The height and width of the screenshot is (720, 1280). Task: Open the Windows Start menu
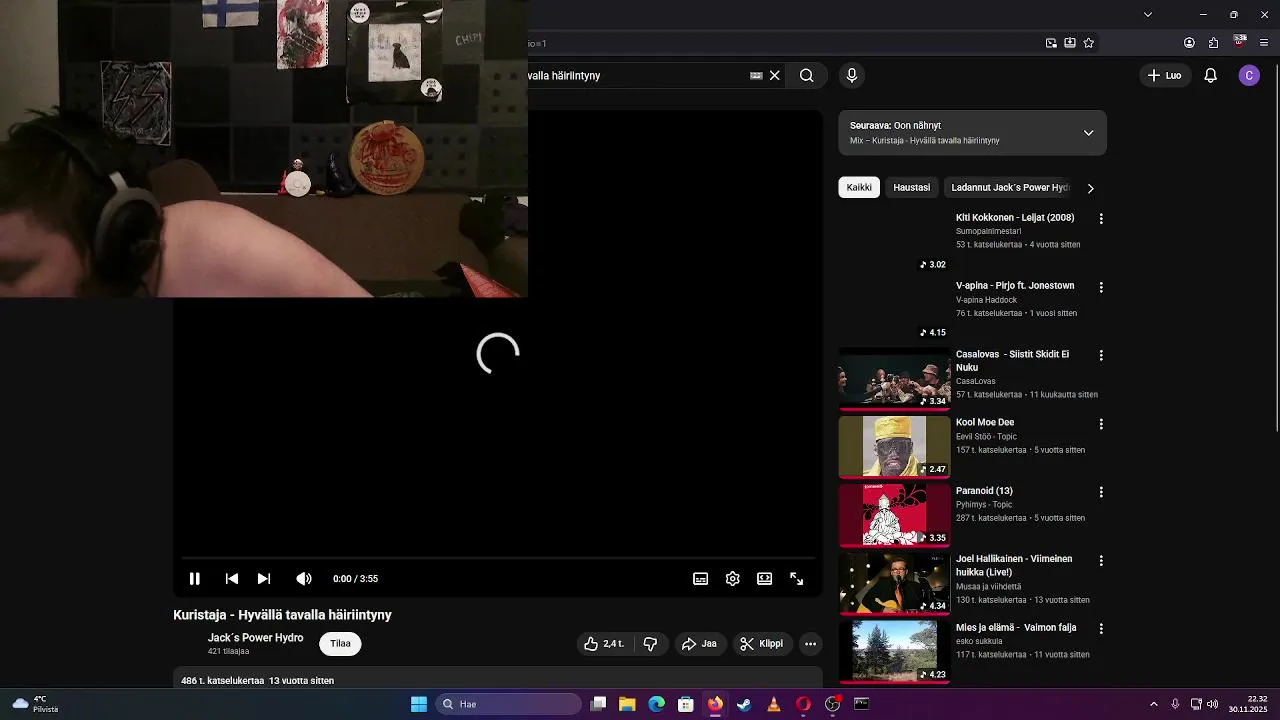click(x=419, y=704)
